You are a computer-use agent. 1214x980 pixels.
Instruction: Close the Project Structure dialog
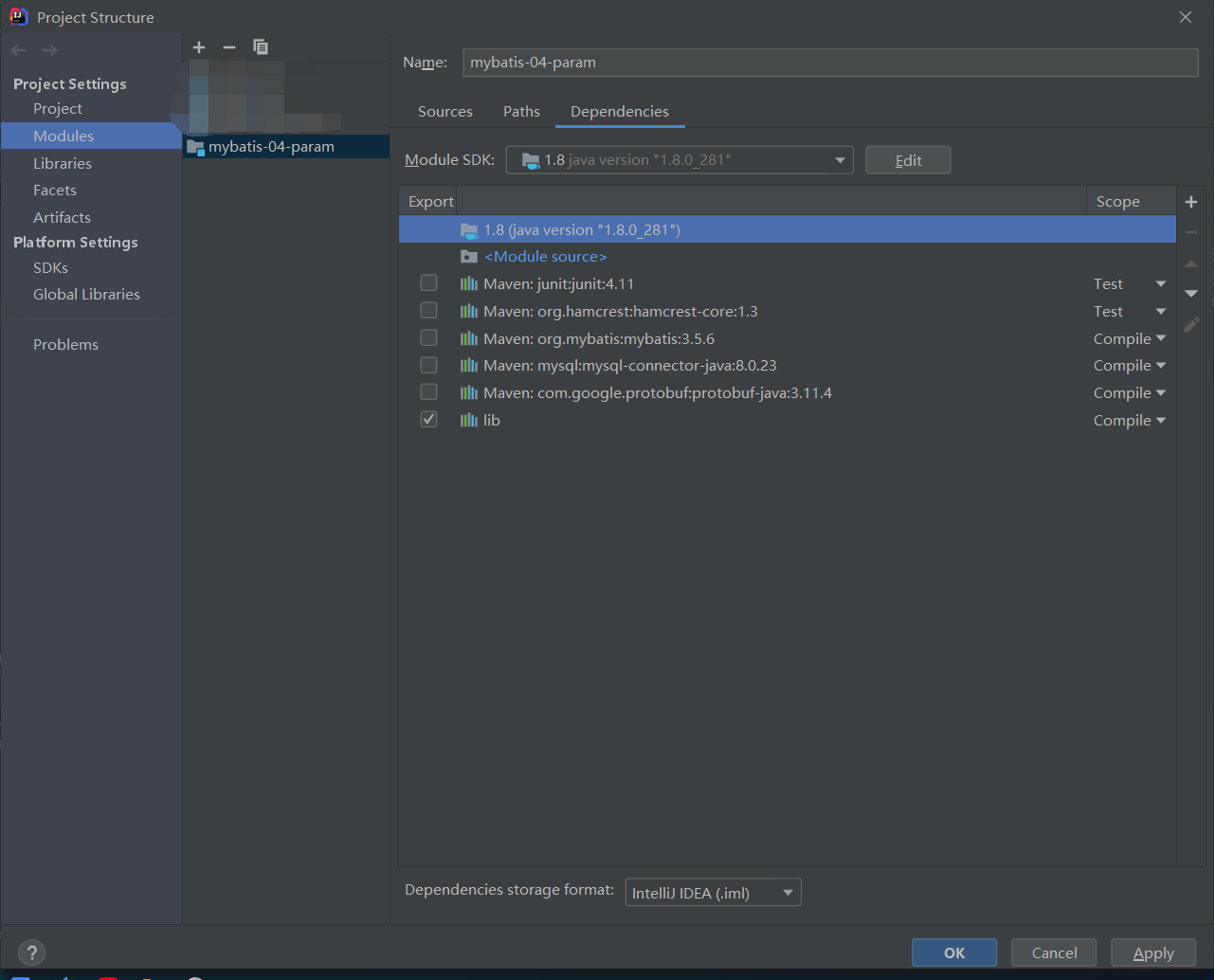(x=1186, y=17)
